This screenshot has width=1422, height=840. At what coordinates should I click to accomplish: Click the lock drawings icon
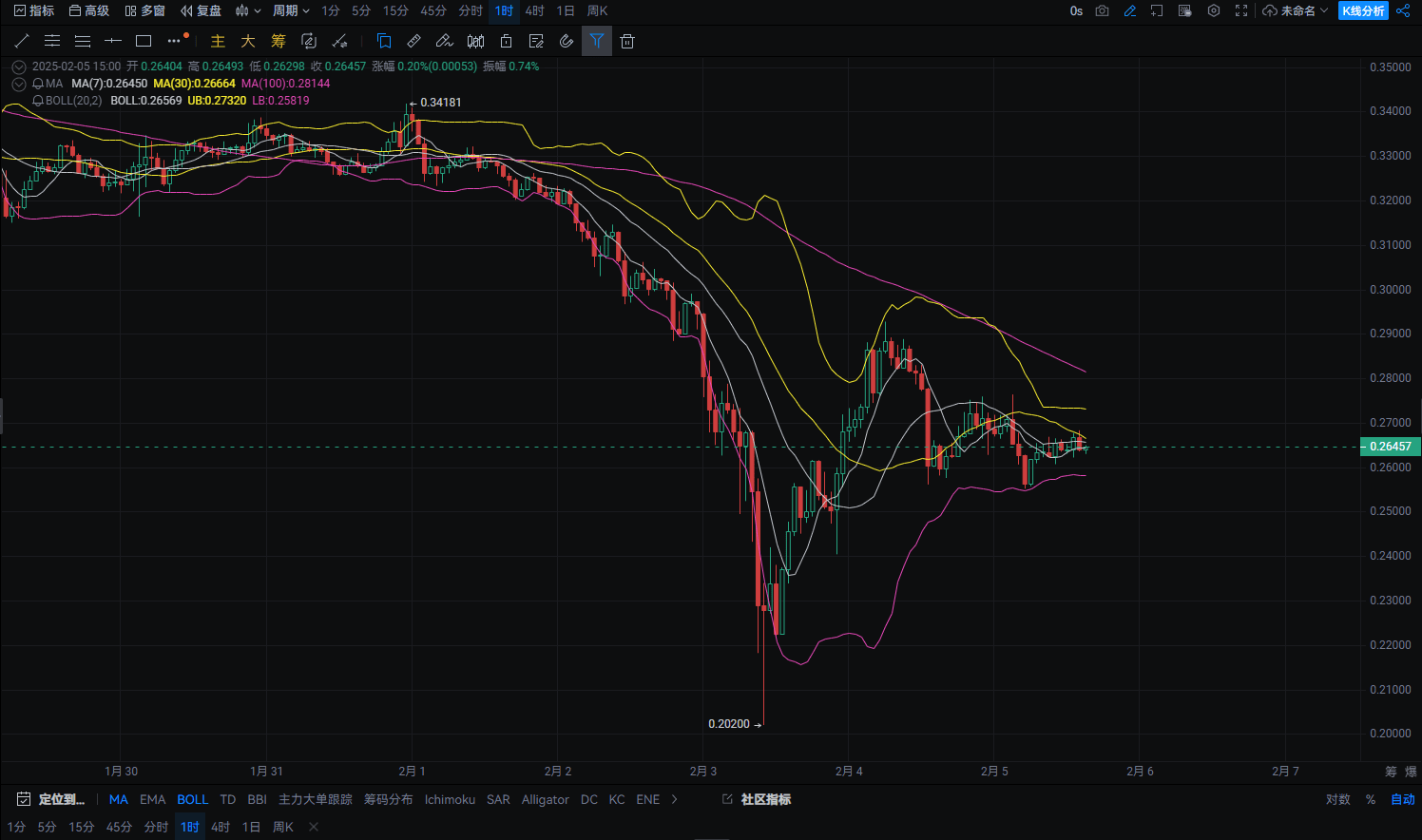(x=506, y=41)
